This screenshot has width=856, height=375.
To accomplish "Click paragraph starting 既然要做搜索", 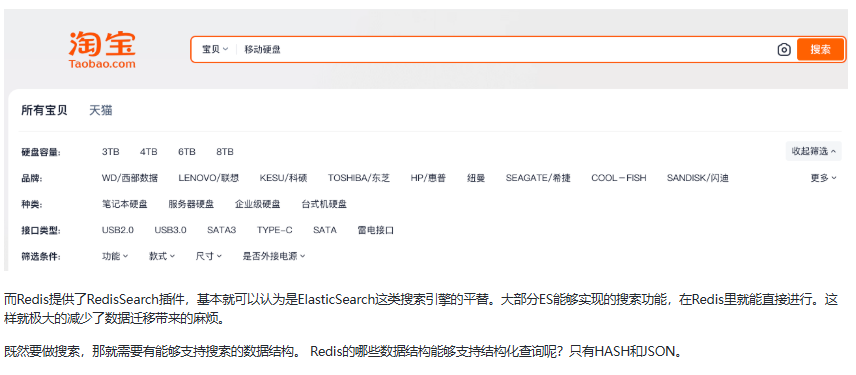I will tap(344, 352).
